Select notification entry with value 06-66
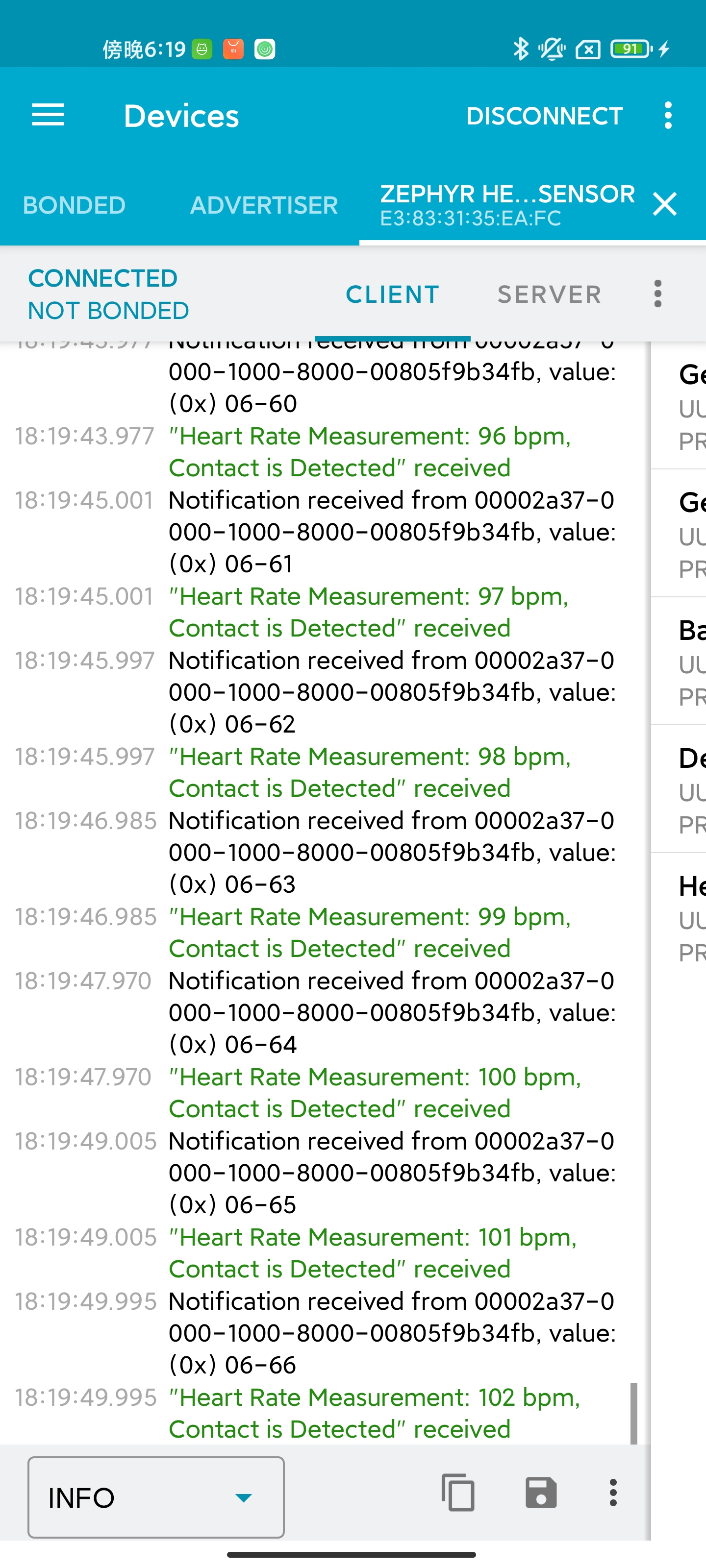706x1568 pixels. [392, 1332]
